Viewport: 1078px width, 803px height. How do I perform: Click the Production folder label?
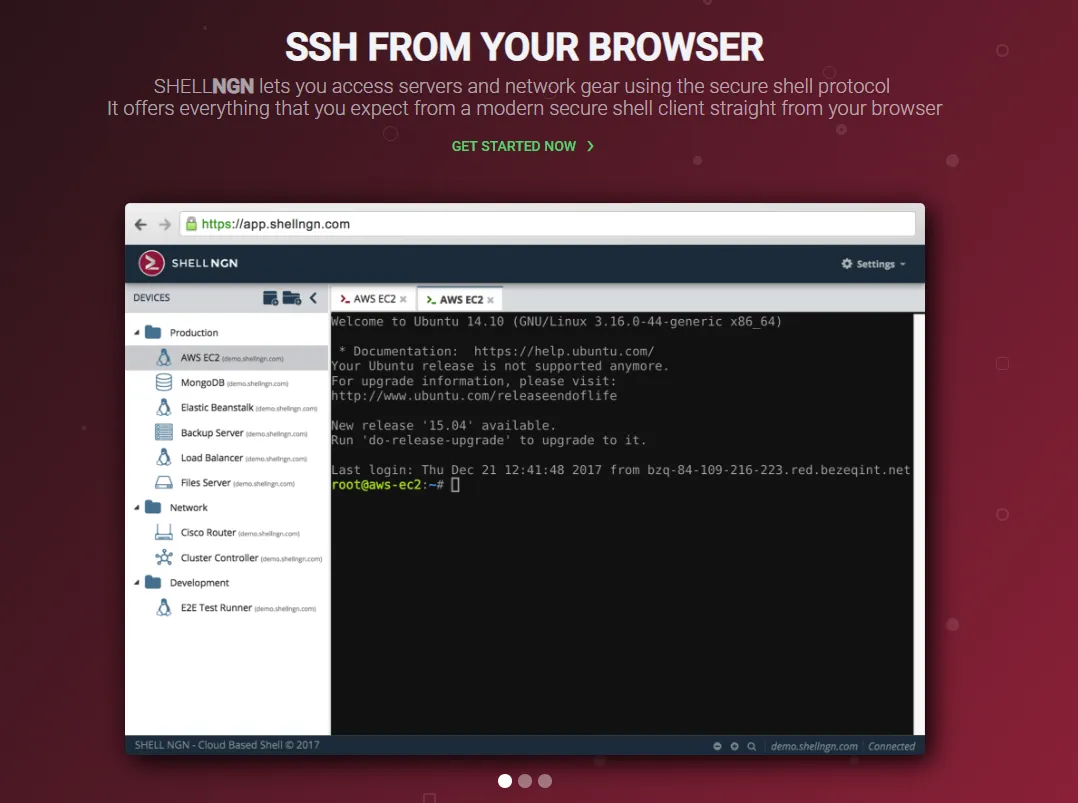[194, 333]
